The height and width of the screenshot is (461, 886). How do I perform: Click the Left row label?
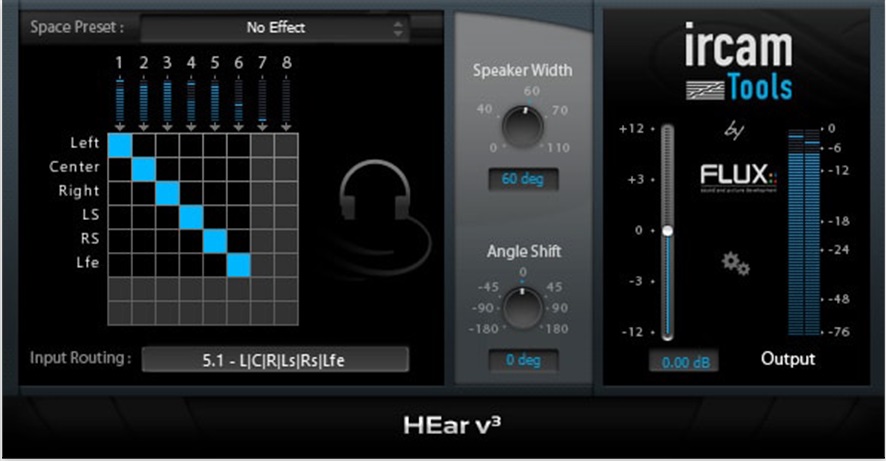pos(85,143)
